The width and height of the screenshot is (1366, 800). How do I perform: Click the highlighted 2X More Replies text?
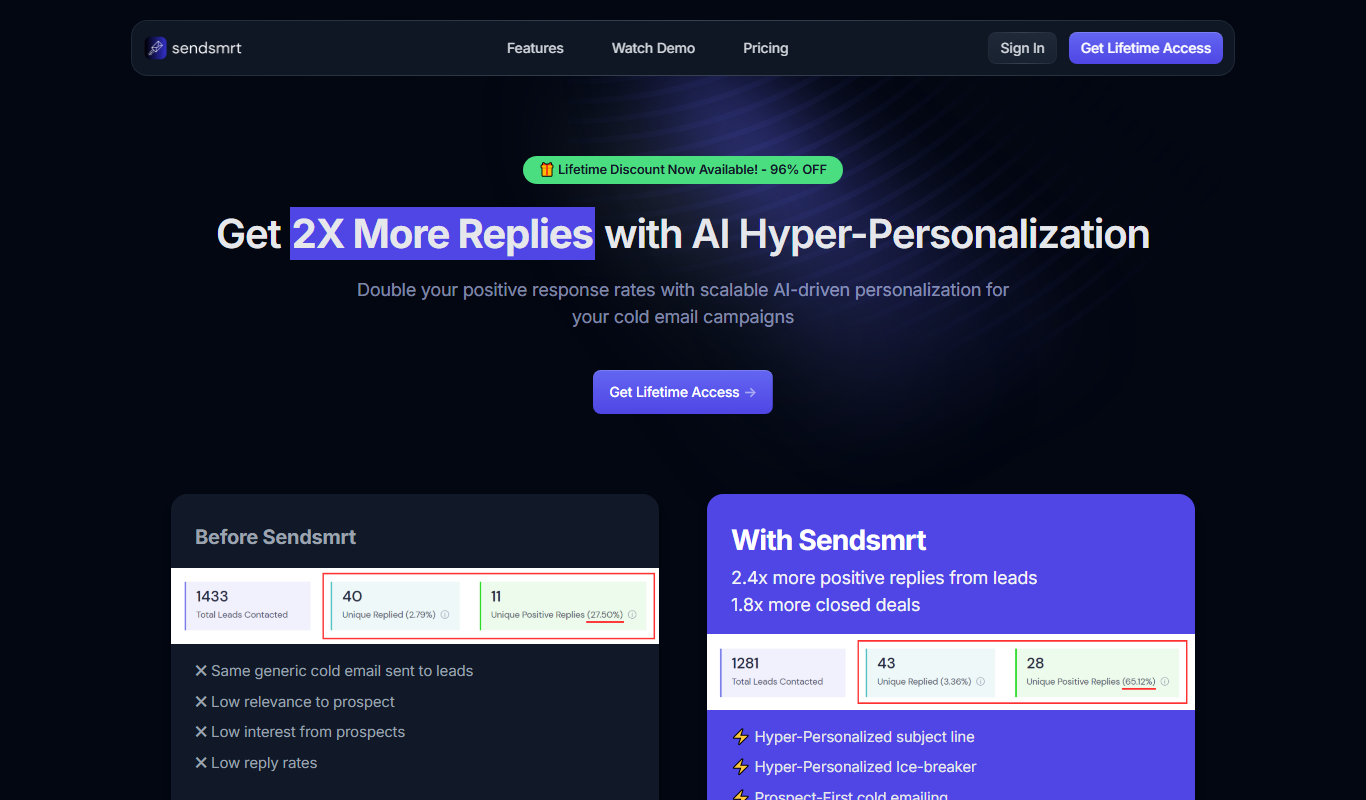tap(442, 234)
